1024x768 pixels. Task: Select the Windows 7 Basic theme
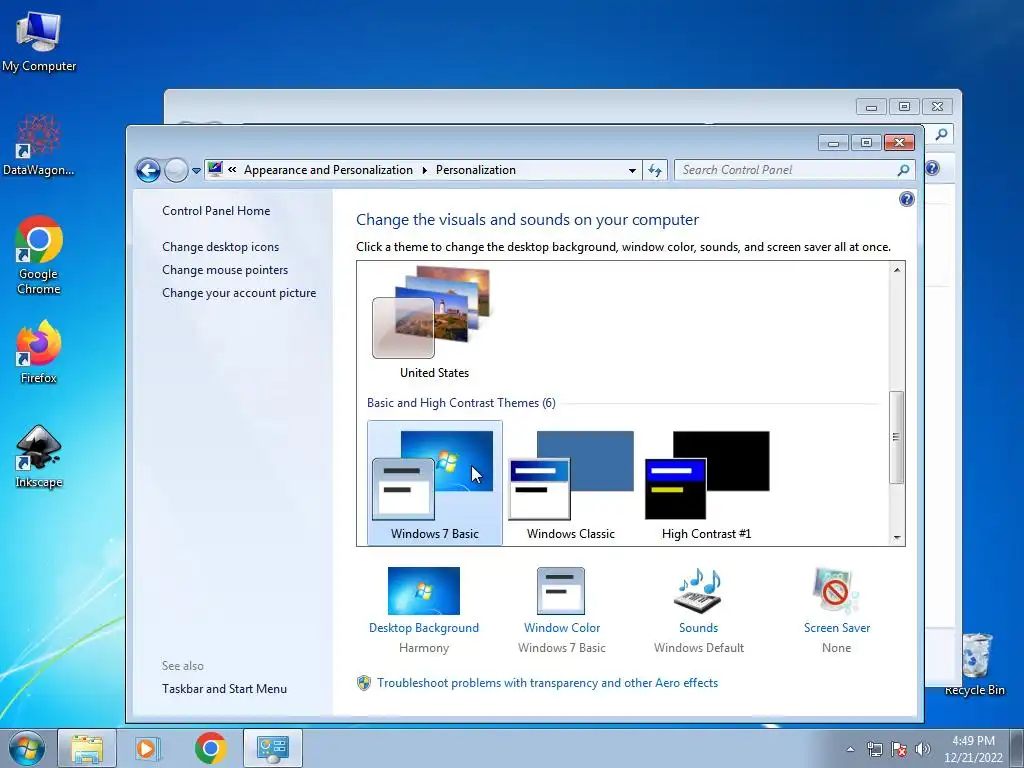(435, 483)
